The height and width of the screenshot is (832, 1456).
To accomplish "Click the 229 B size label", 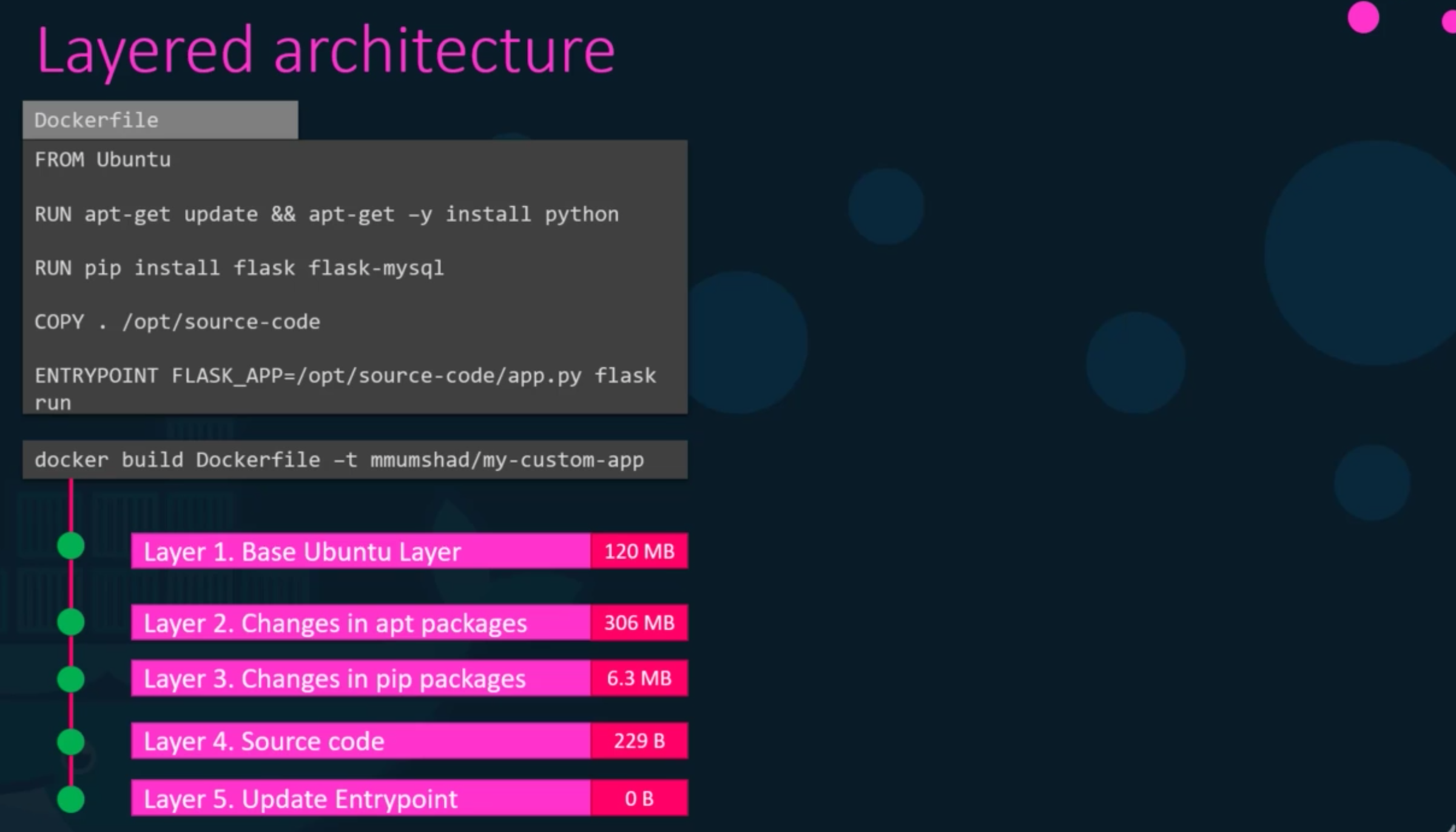I will click(639, 741).
